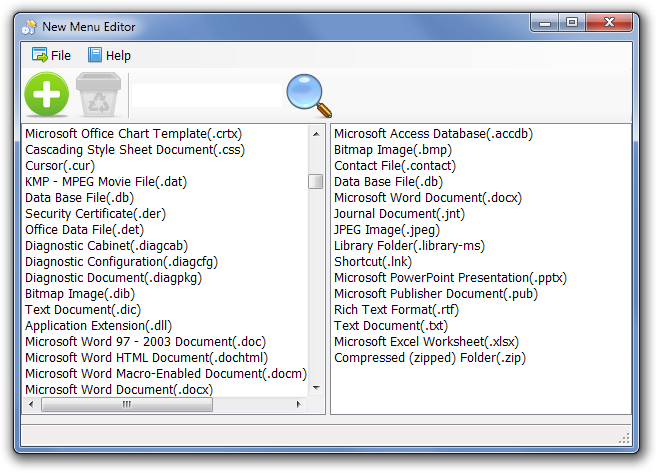
Task: Select Microsoft Word 97 - 2003 Document(.doc)
Action: (145, 341)
